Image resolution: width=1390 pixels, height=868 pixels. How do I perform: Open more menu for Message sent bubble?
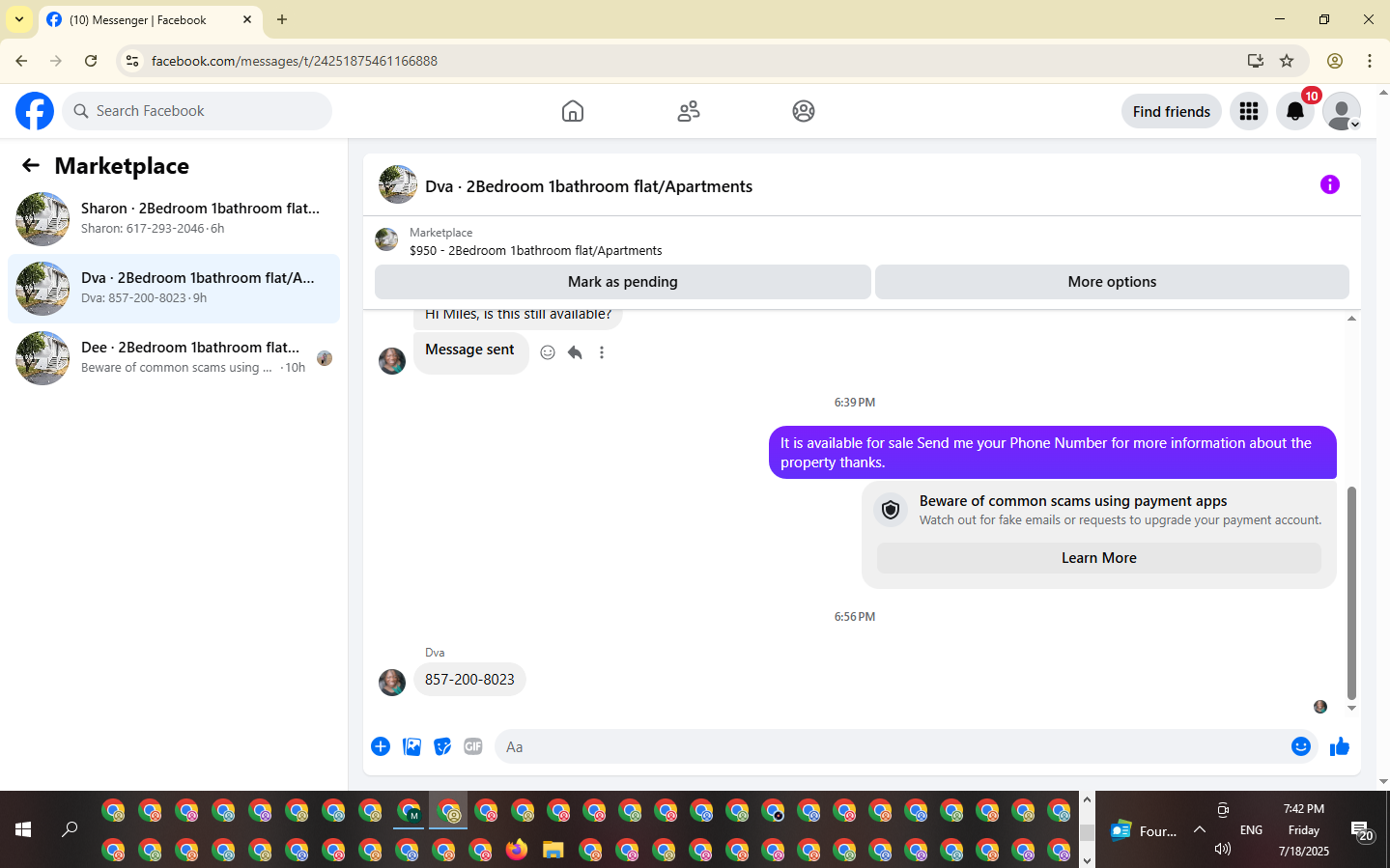coord(602,352)
